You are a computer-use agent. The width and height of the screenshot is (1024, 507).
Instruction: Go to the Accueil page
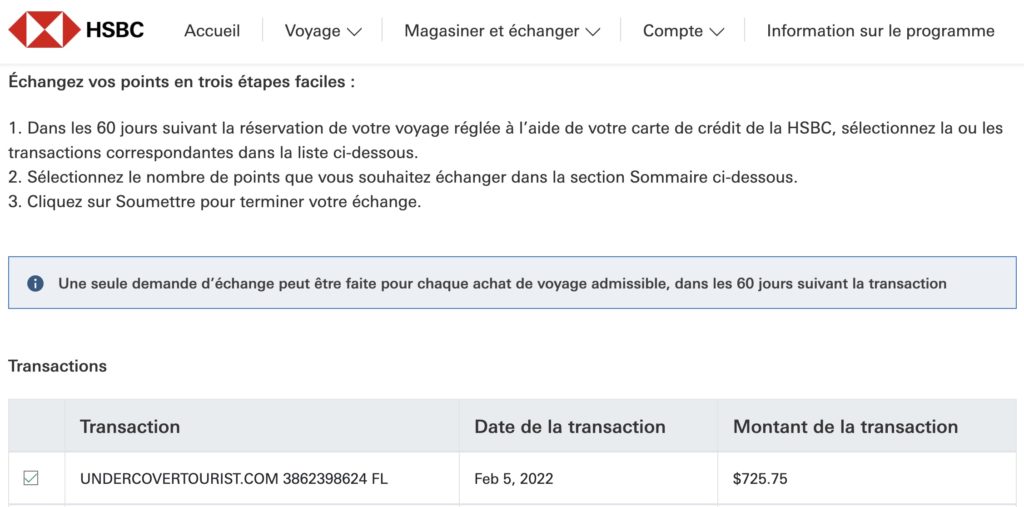point(212,31)
